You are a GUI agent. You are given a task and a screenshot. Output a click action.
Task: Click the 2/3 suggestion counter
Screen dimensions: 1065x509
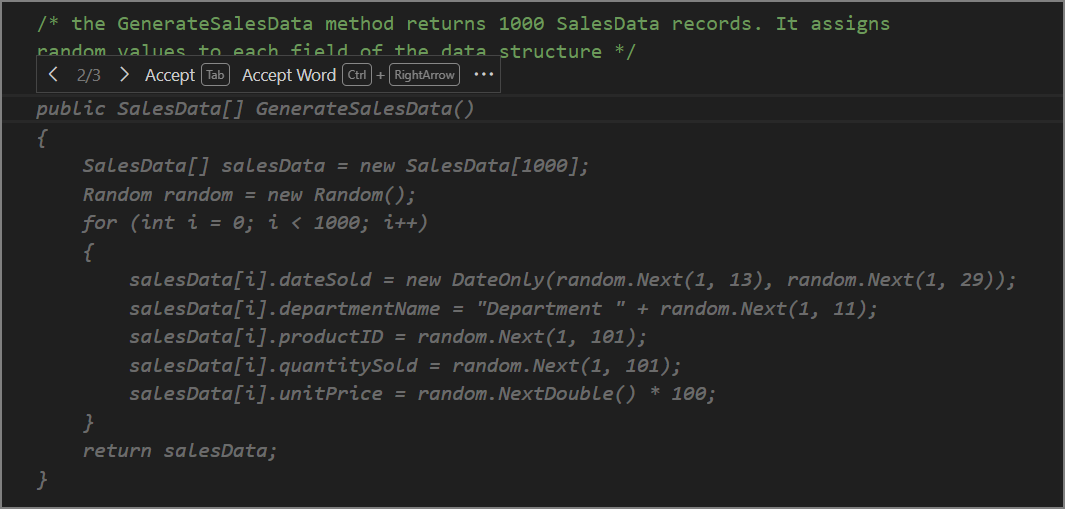click(89, 75)
